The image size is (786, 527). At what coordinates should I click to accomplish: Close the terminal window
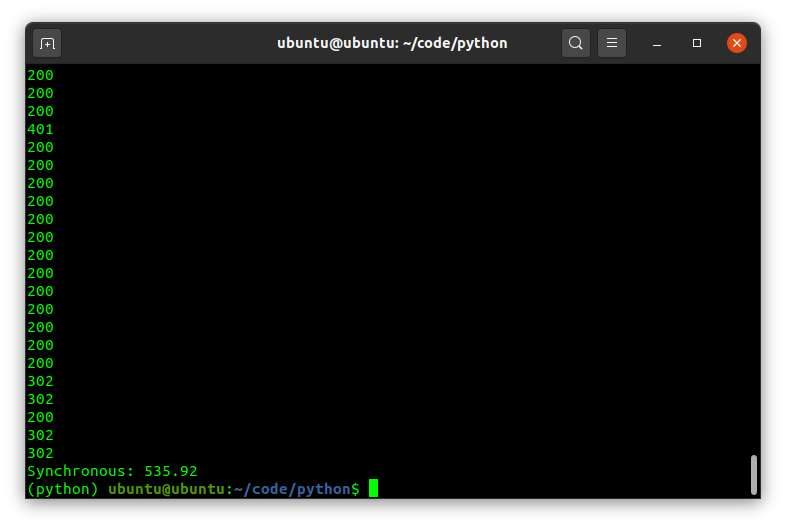pos(737,43)
